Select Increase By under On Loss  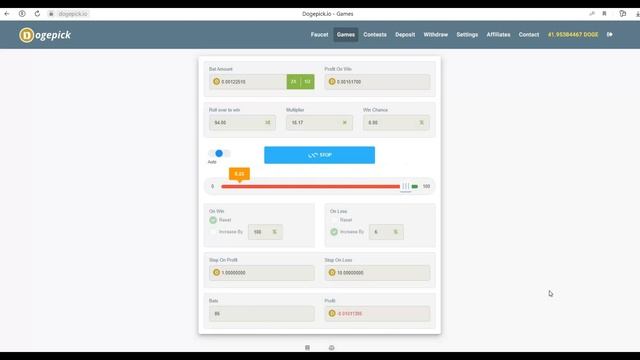click(x=334, y=232)
